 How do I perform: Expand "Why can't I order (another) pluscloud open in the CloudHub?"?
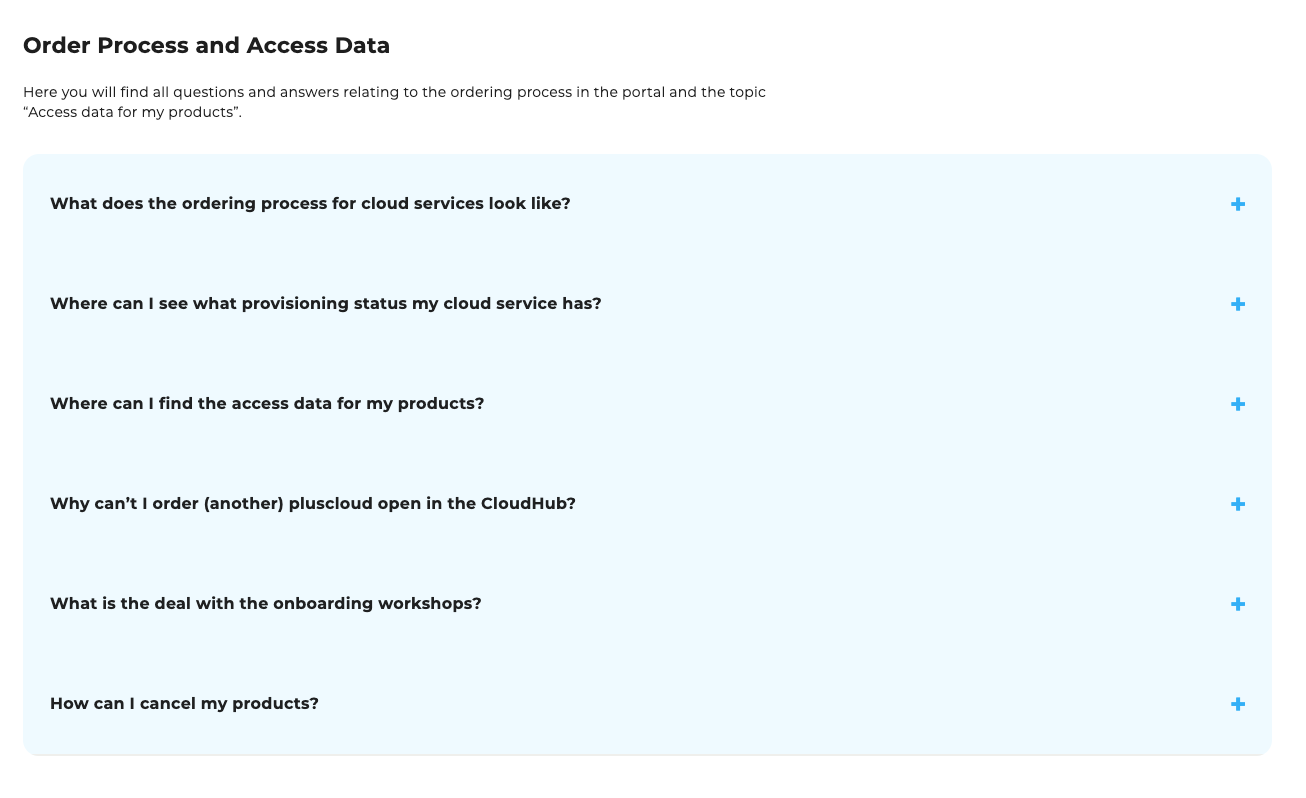(313, 504)
